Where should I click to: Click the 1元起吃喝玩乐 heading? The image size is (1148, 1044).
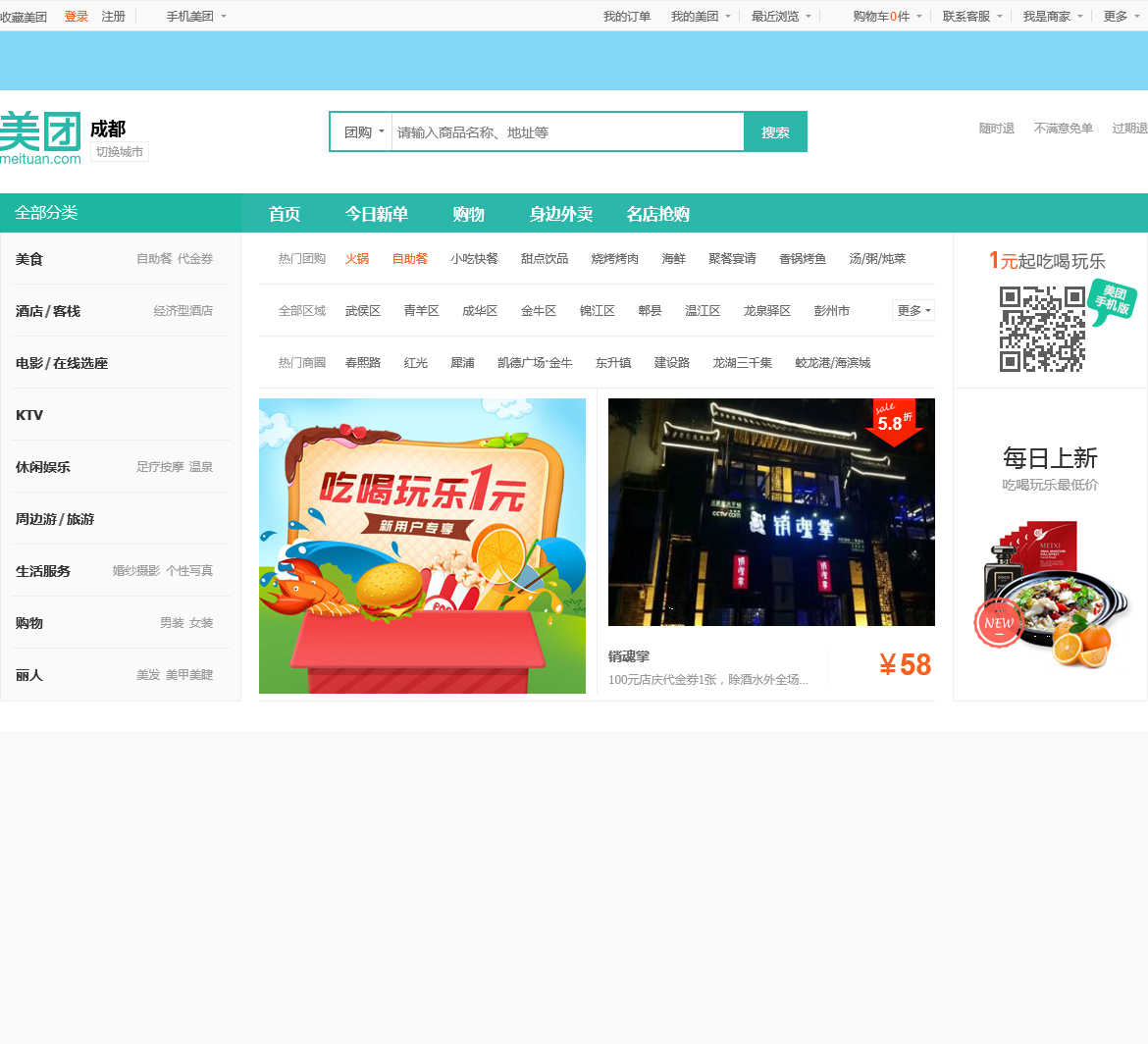1047,261
